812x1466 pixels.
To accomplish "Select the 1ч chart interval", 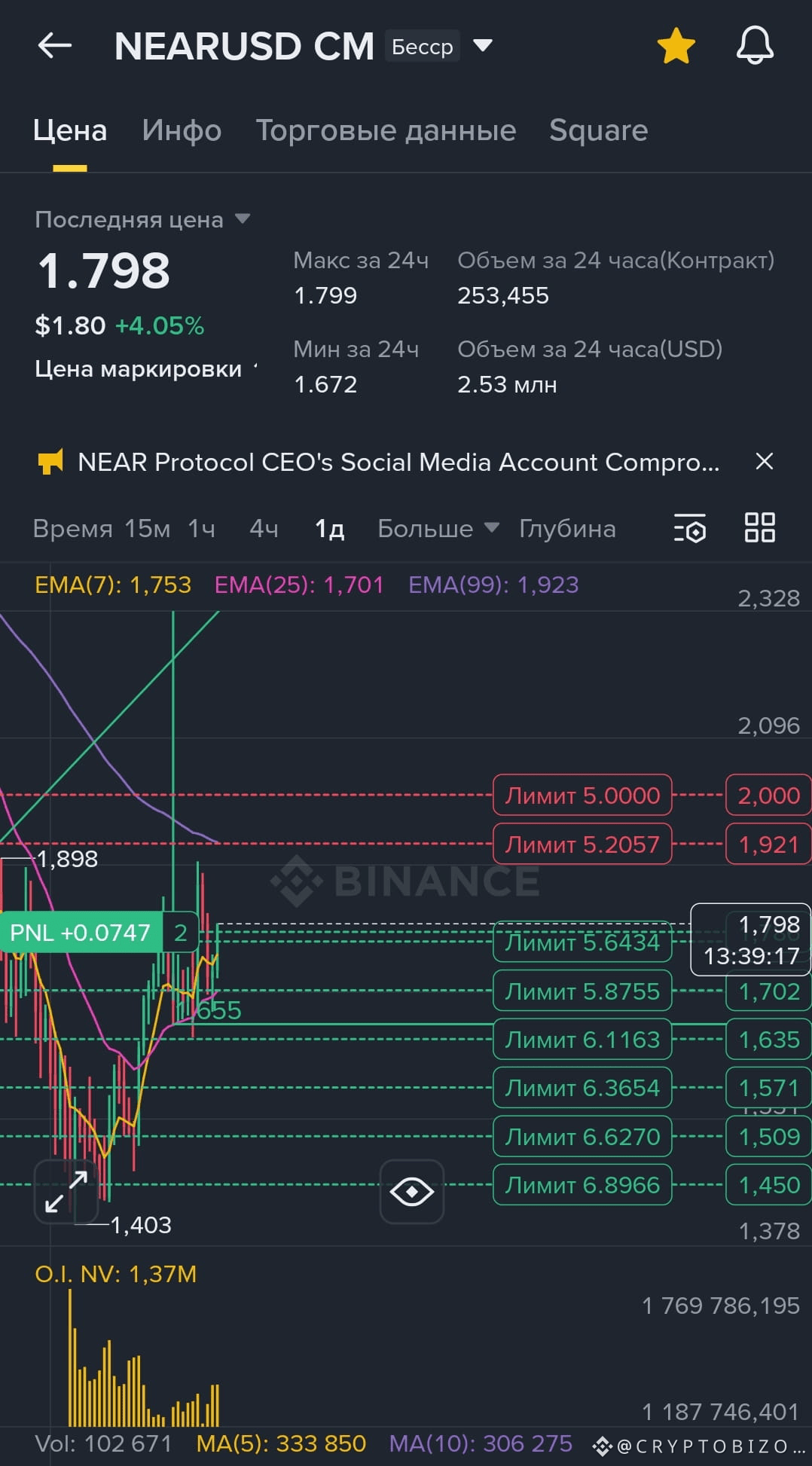I will pyautogui.click(x=201, y=529).
